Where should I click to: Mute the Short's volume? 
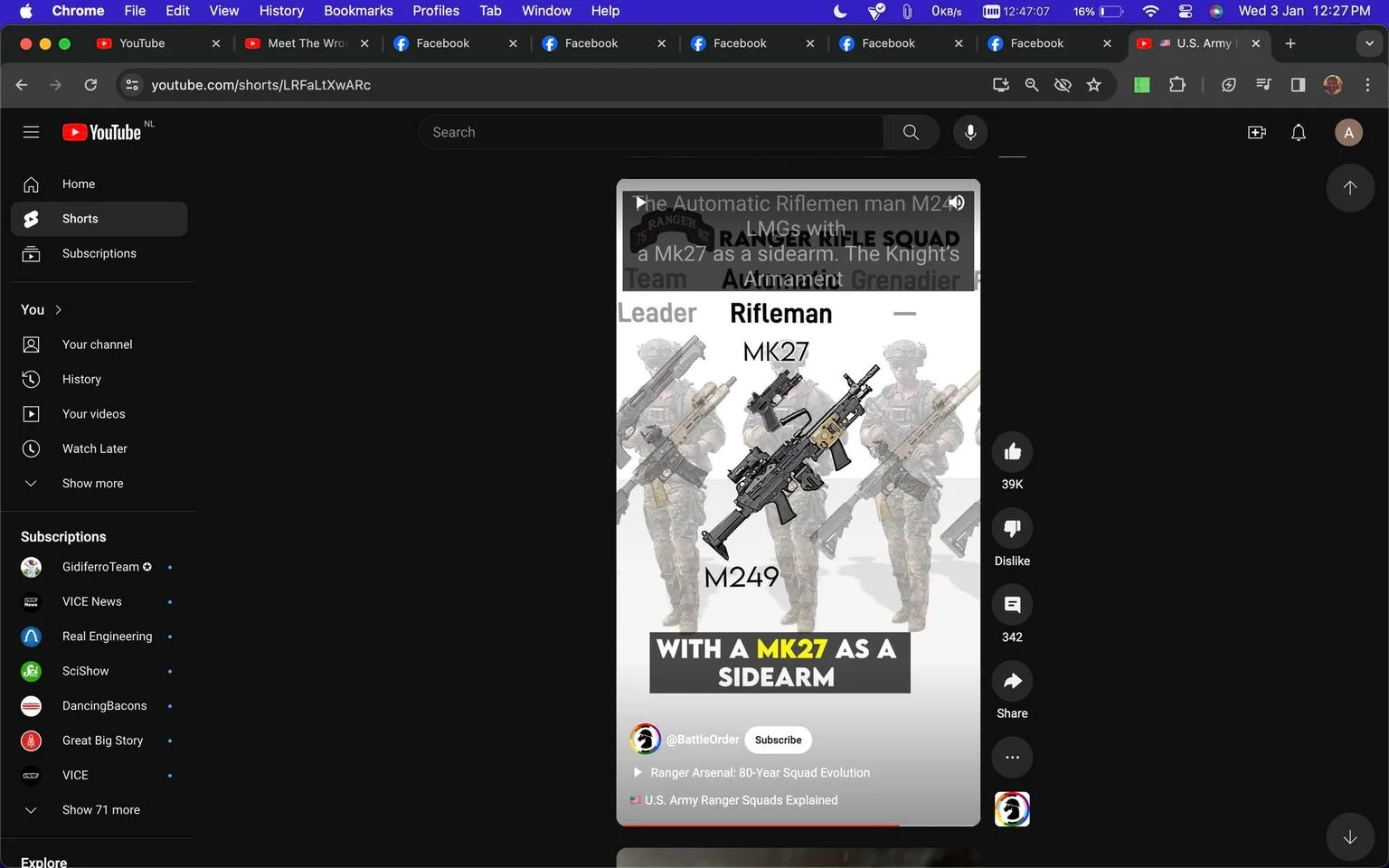click(956, 203)
